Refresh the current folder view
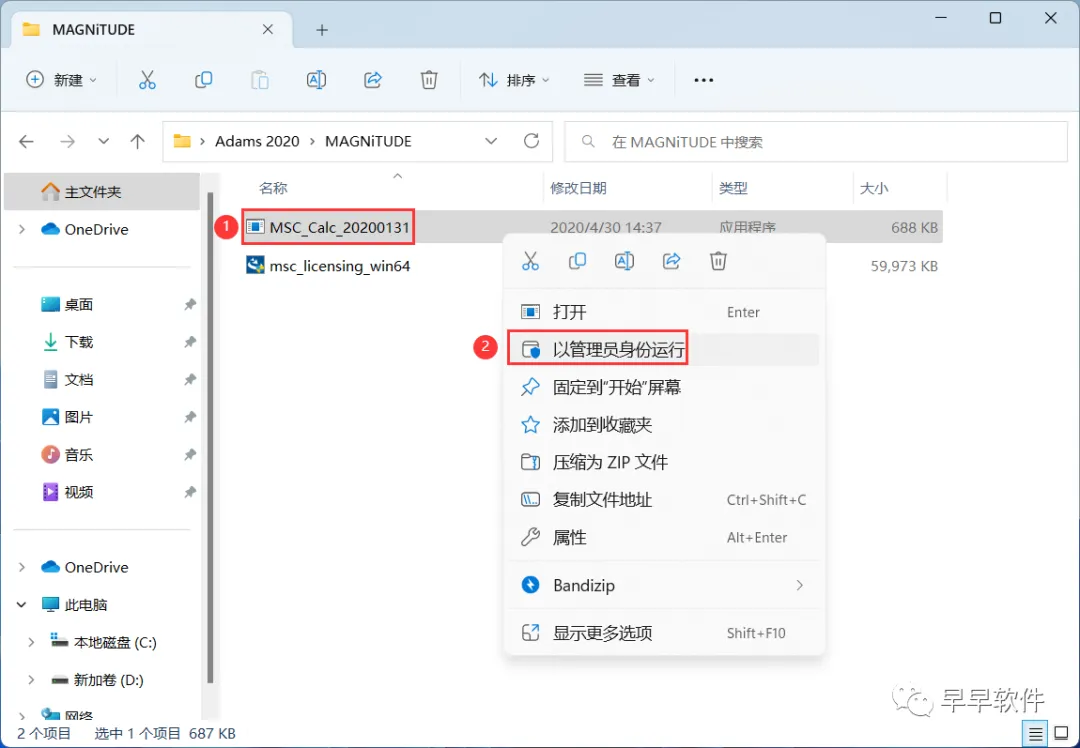Screen dimensions: 1080x748 [x=531, y=141]
